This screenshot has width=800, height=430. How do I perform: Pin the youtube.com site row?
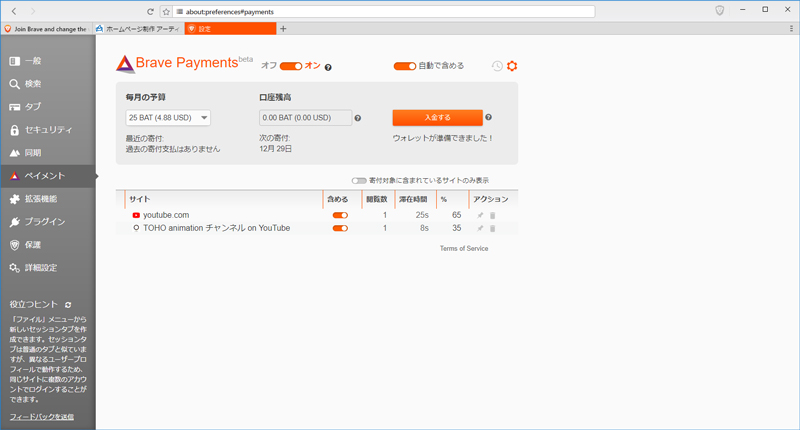click(x=480, y=215)
